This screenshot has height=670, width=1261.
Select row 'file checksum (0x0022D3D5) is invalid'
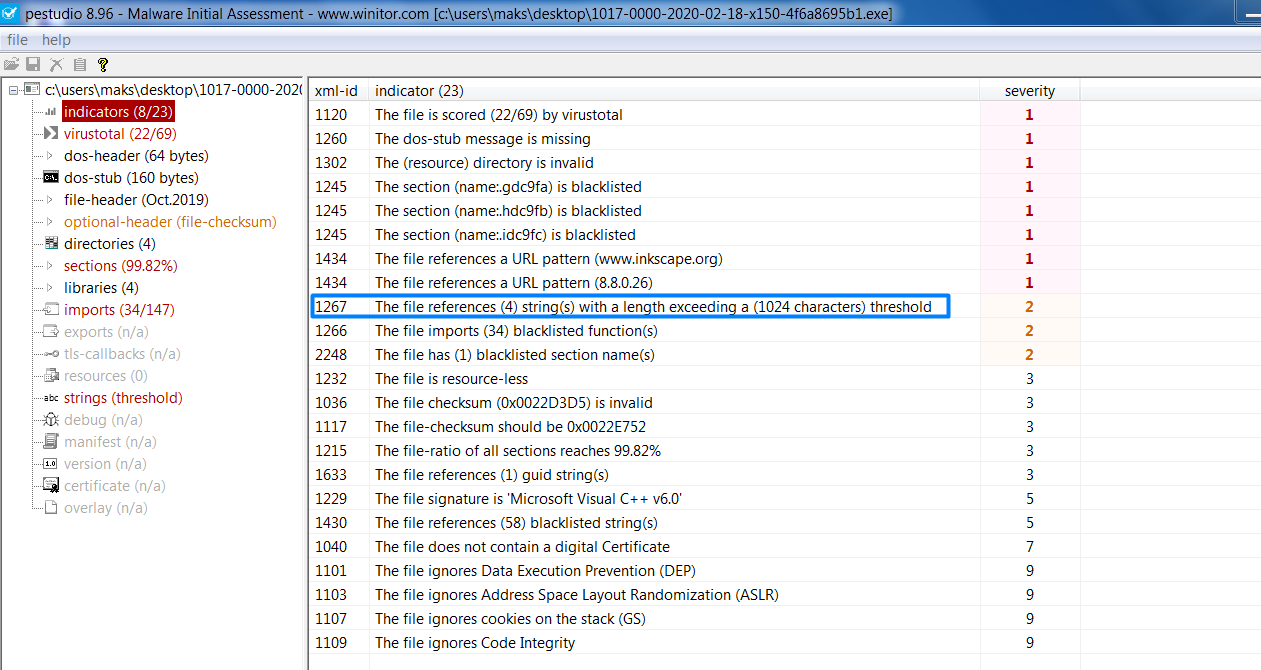pos(694,403)
